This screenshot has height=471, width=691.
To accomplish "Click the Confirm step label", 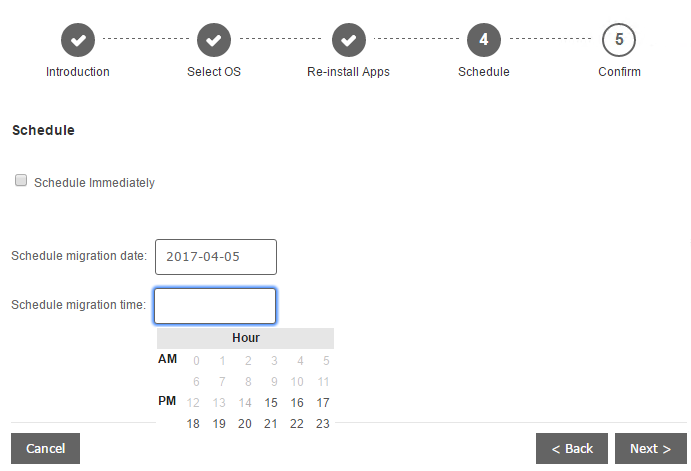I will pyautogui.click(x=619, y=72).
